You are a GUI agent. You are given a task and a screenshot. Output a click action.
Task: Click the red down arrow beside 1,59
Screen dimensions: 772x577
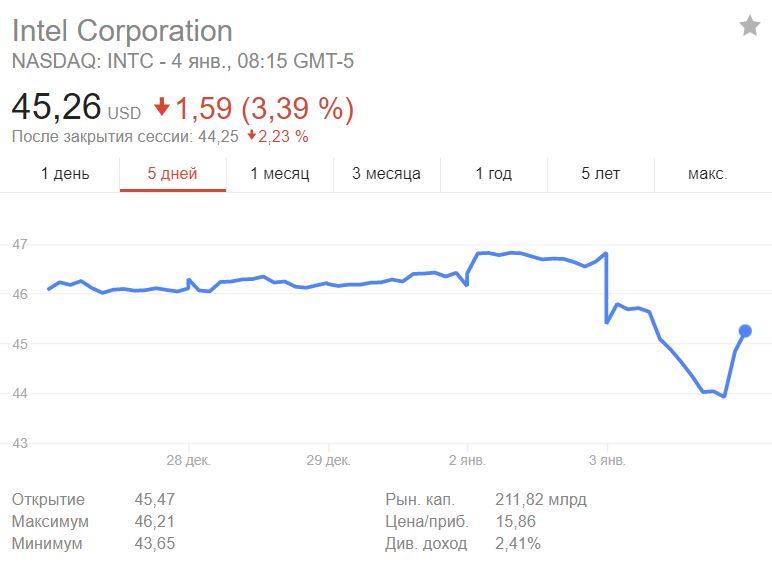pos(163,107)
